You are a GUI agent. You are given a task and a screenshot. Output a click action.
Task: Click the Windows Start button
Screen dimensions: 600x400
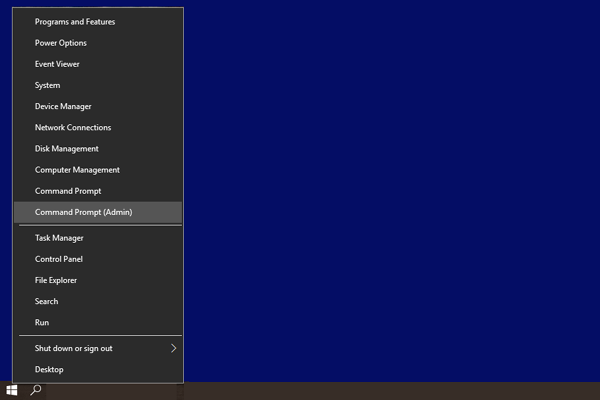pyautogui.click(x=12, y=391)
